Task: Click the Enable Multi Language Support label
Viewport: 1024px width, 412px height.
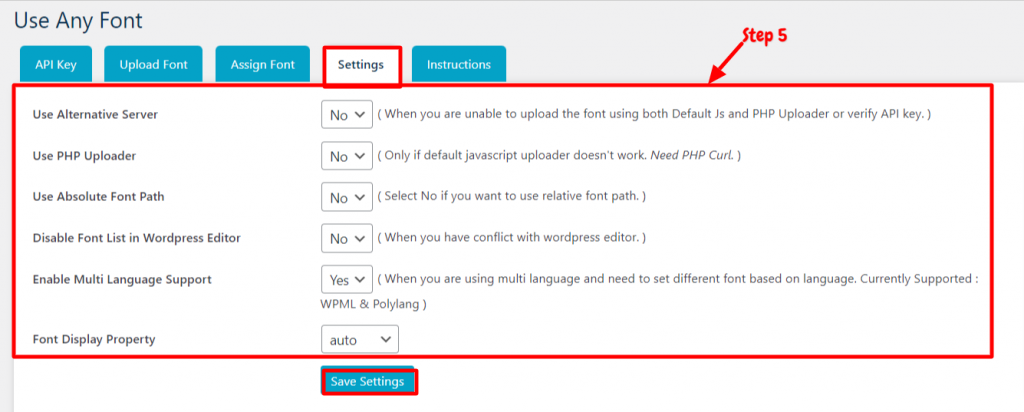Action: tap(122, 279)
